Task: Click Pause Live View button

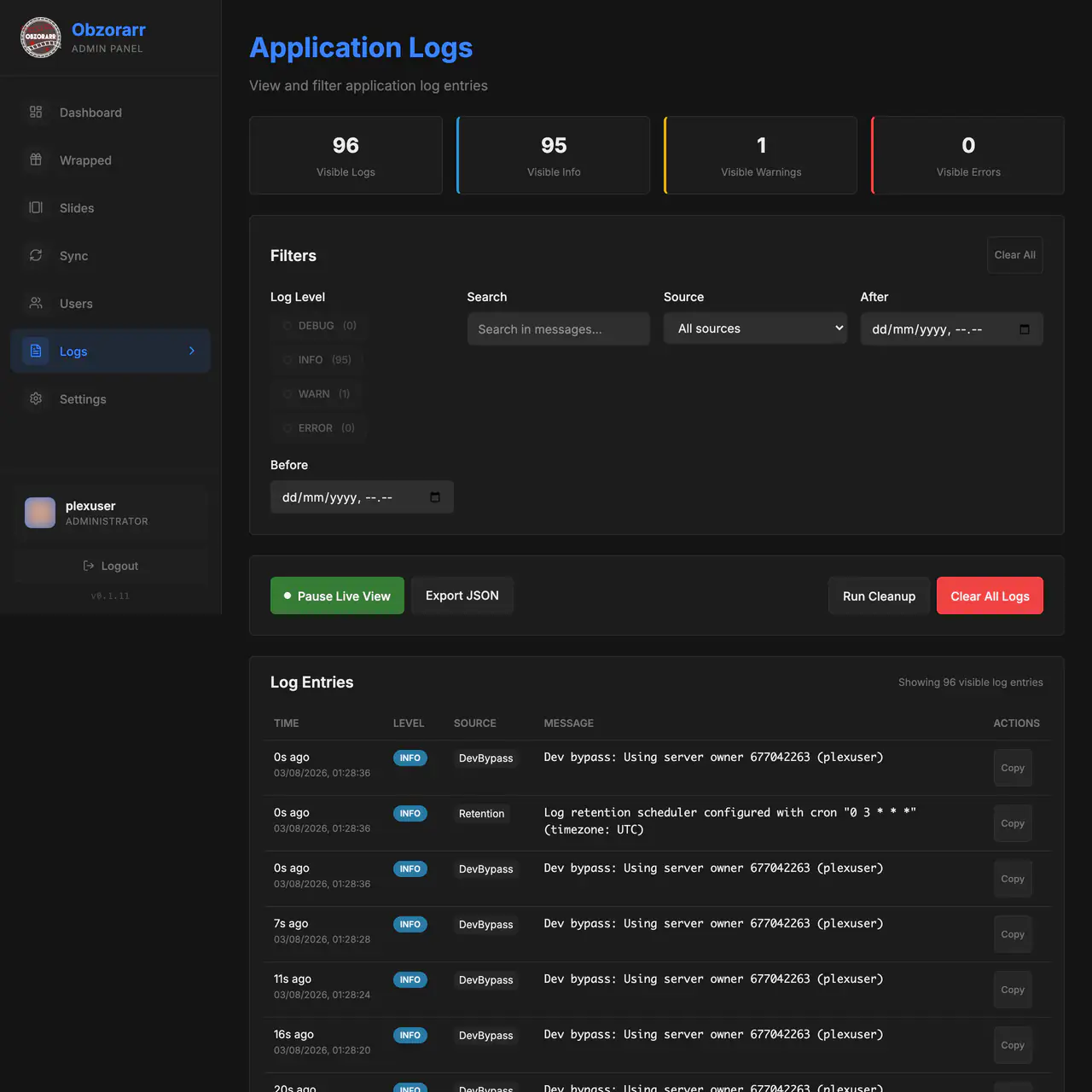Action: click(x=337, y=595)
